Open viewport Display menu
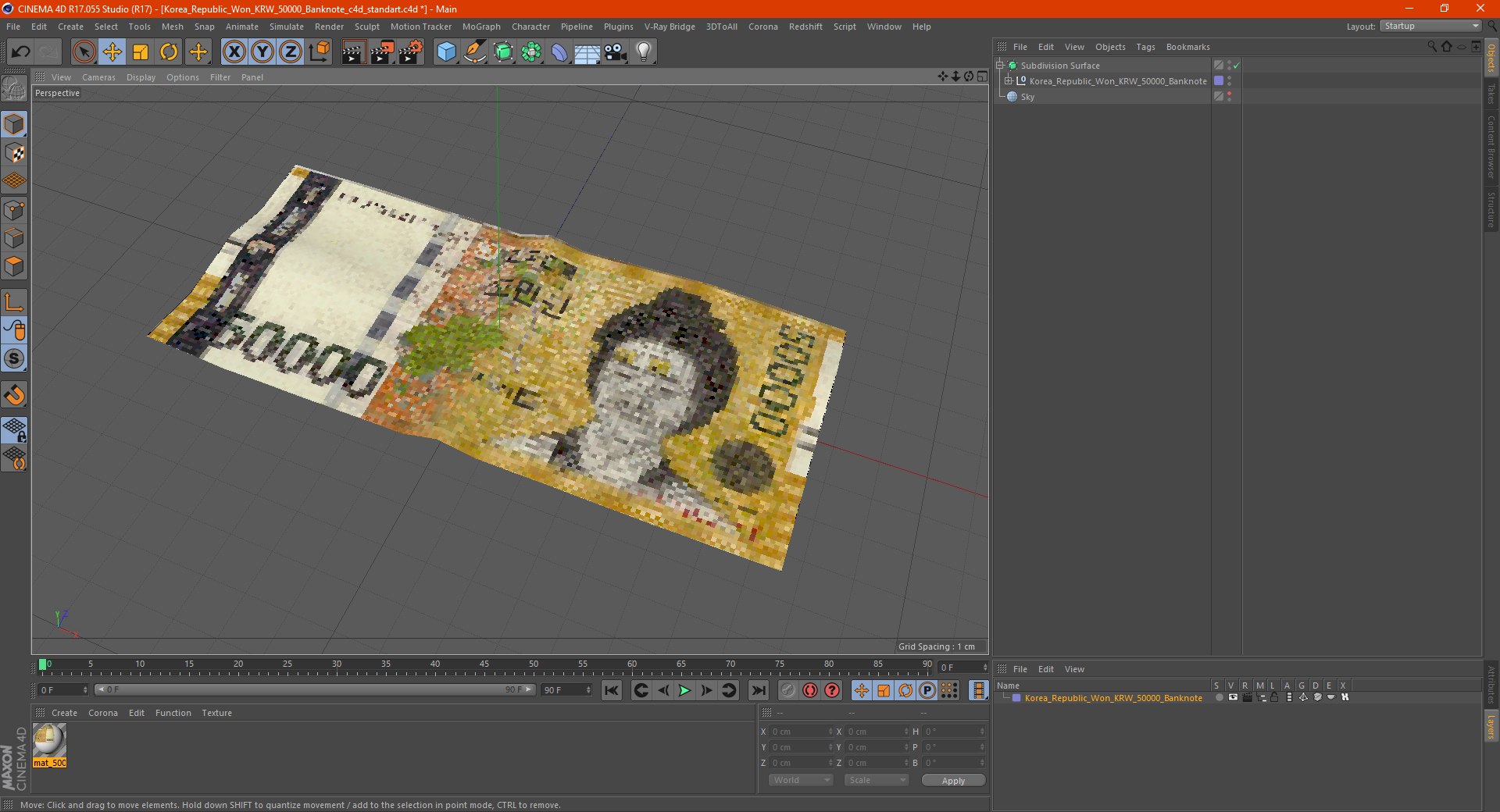This screenshot has width=1500, height=812. (141, 77)
